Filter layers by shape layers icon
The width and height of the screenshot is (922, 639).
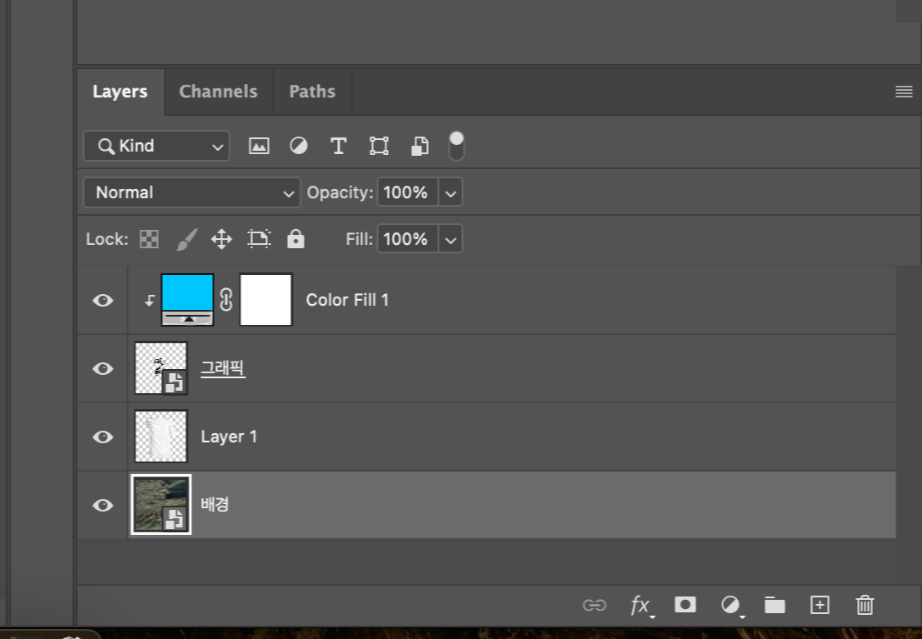(x=379, y=146)
